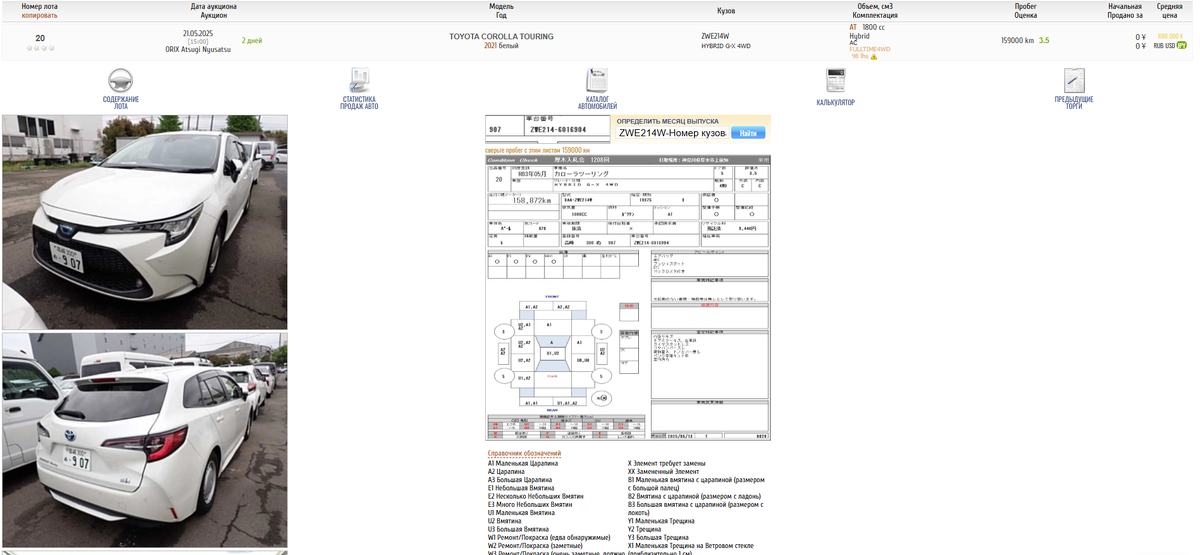Image resolution: width=1200 pixels, height=555 pixels.
Task: Open the Каталог автомобилей icon
Action: pyautogui.click(x=597, y=81)
